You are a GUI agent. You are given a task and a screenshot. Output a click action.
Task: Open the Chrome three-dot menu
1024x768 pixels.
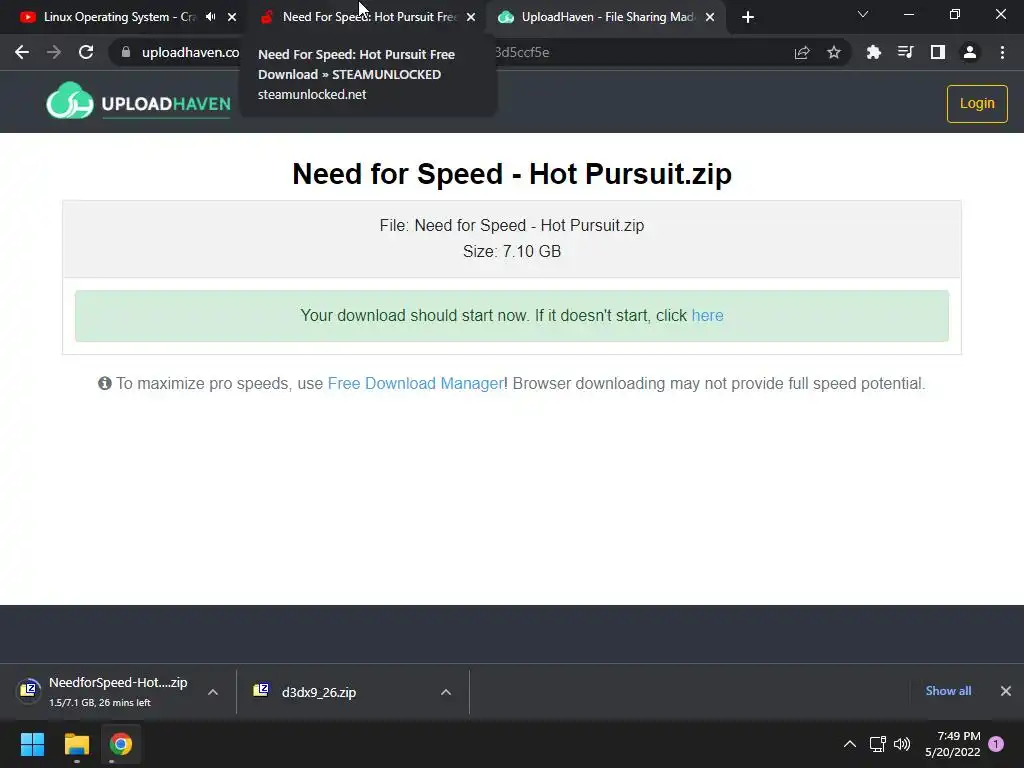(x=1002, y=52)
